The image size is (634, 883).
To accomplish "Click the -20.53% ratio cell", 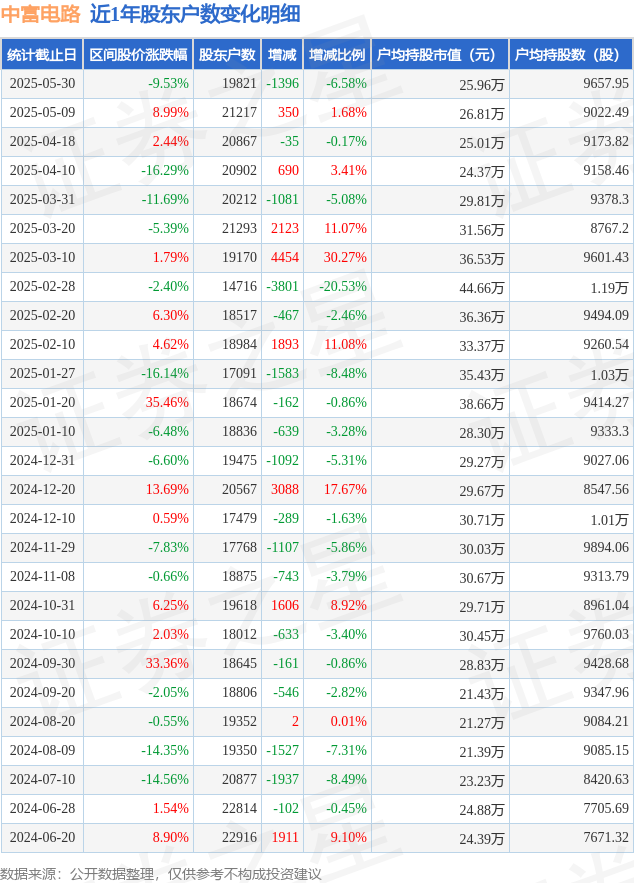I will tap(343, 287).
